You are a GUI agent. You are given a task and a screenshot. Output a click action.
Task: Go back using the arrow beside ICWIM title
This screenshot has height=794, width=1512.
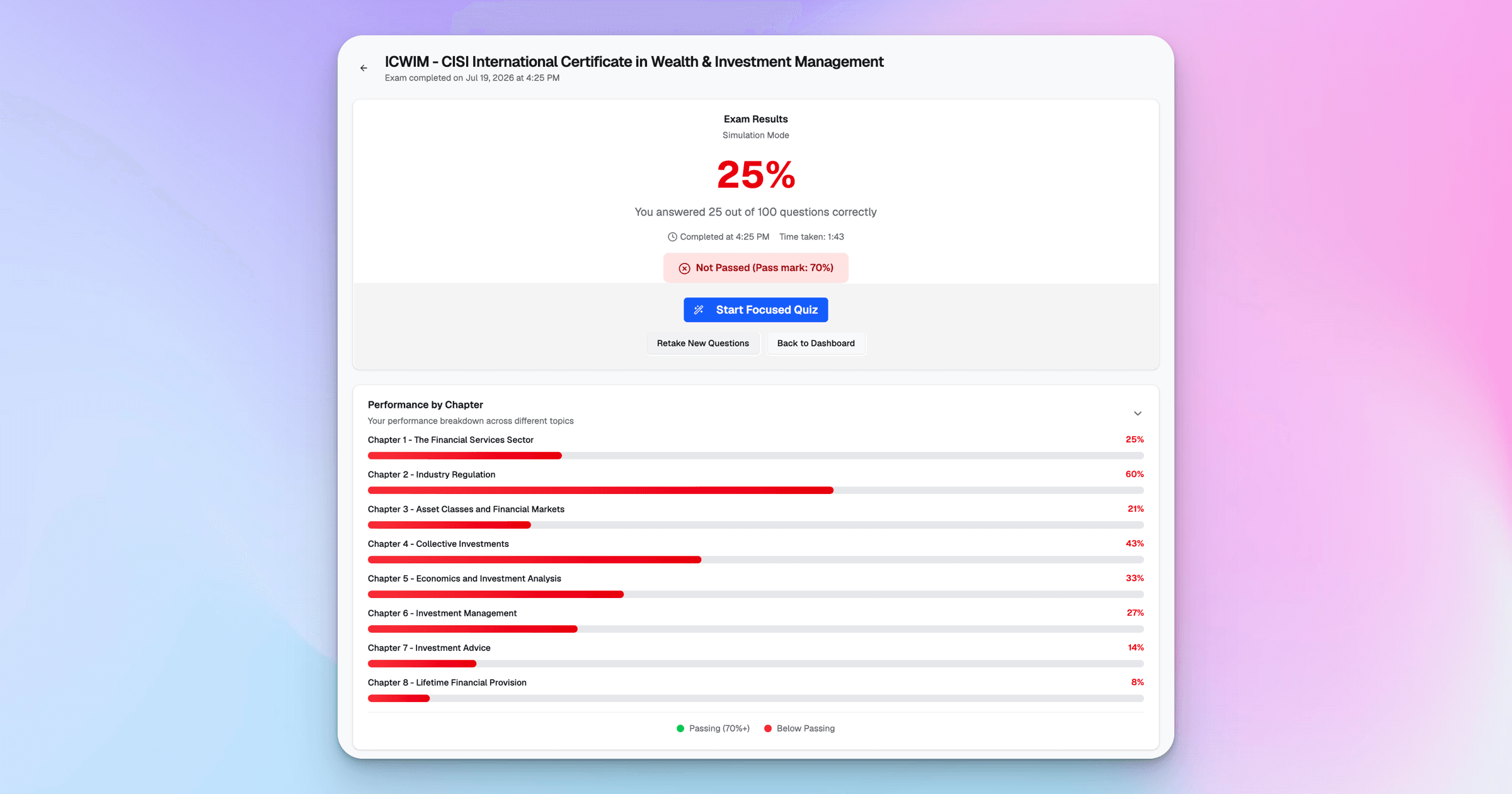click(x=364, y=68)
